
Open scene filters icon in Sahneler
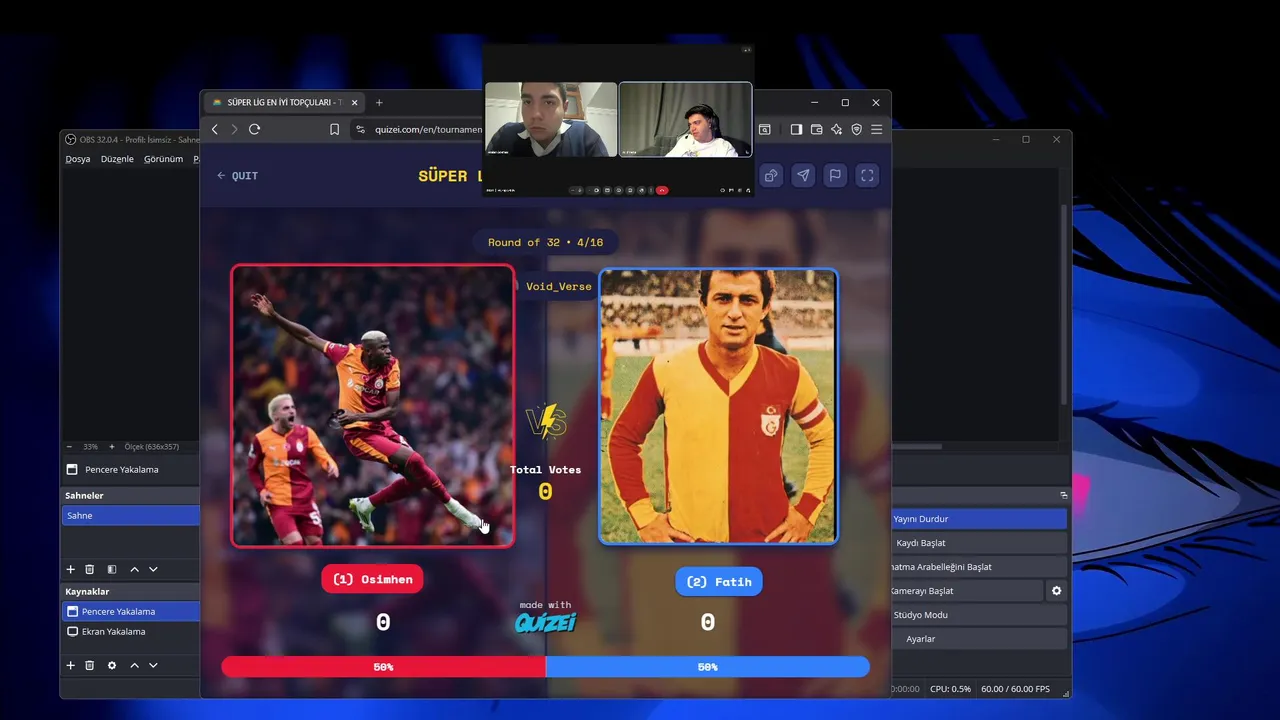112,569
